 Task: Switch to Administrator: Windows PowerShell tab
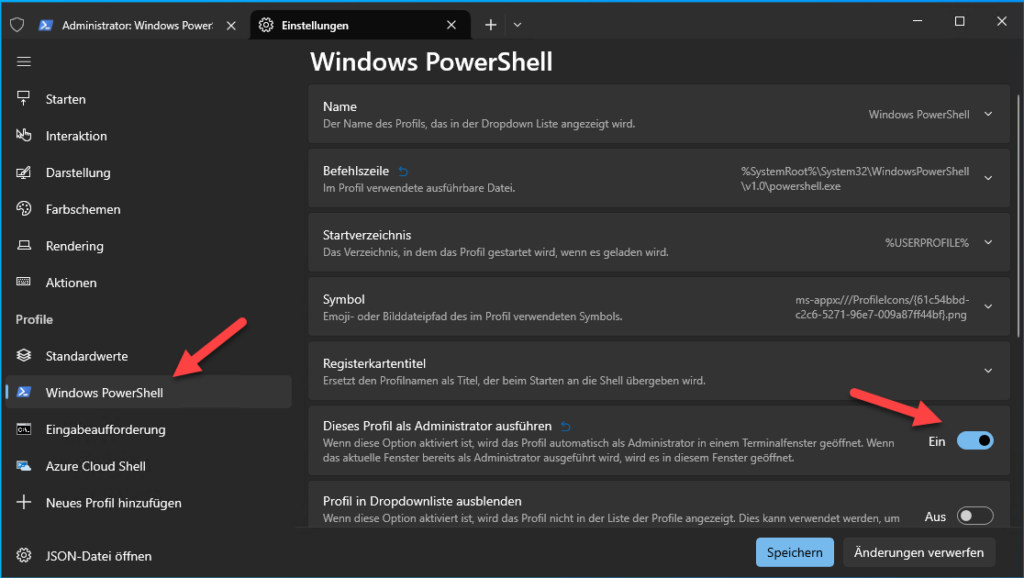(x=137, y=25)
